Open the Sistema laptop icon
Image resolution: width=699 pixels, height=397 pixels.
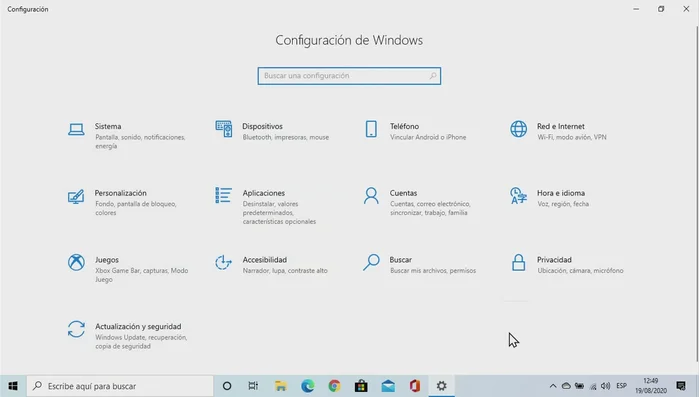[x=76, y=130]
